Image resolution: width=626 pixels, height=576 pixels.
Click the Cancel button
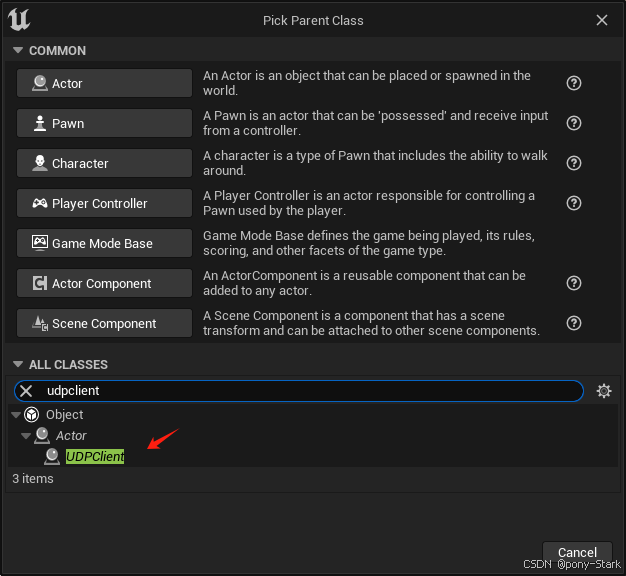click(x=577, y=552)
